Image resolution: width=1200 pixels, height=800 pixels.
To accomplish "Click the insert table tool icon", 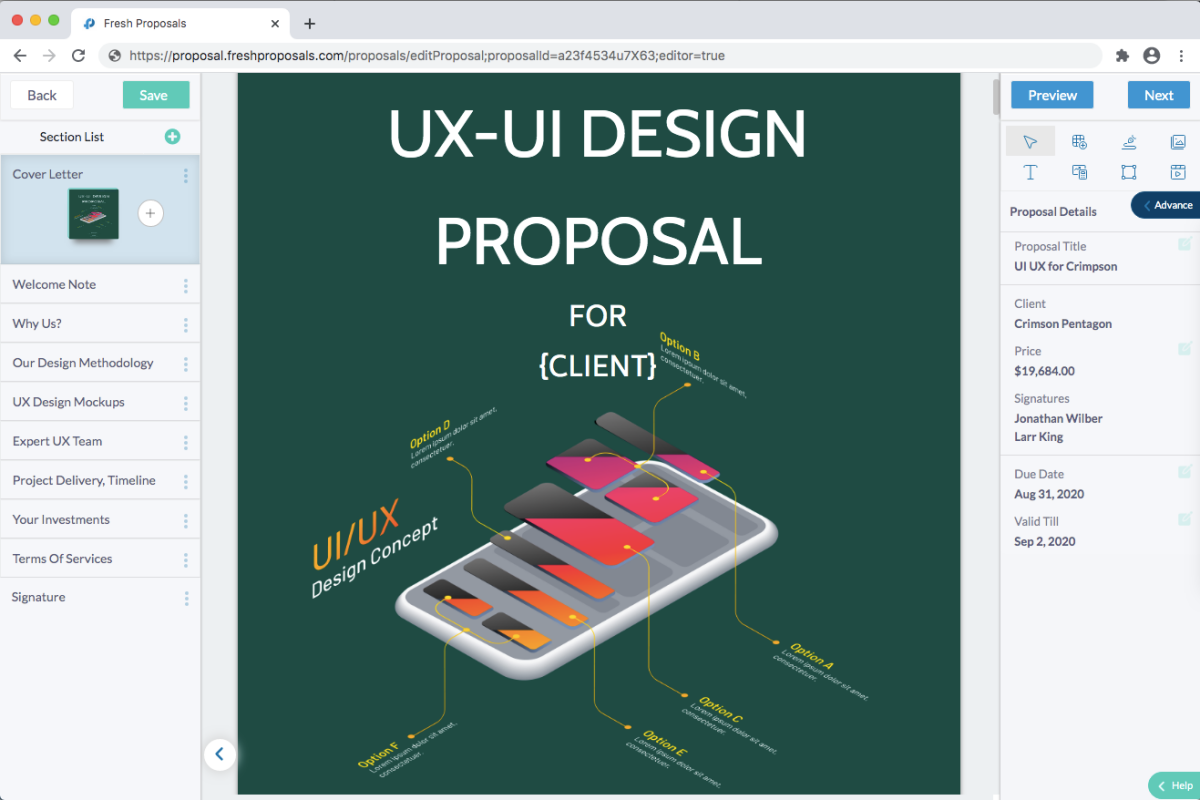I will pyautogui.click(x=1079, y=142).
